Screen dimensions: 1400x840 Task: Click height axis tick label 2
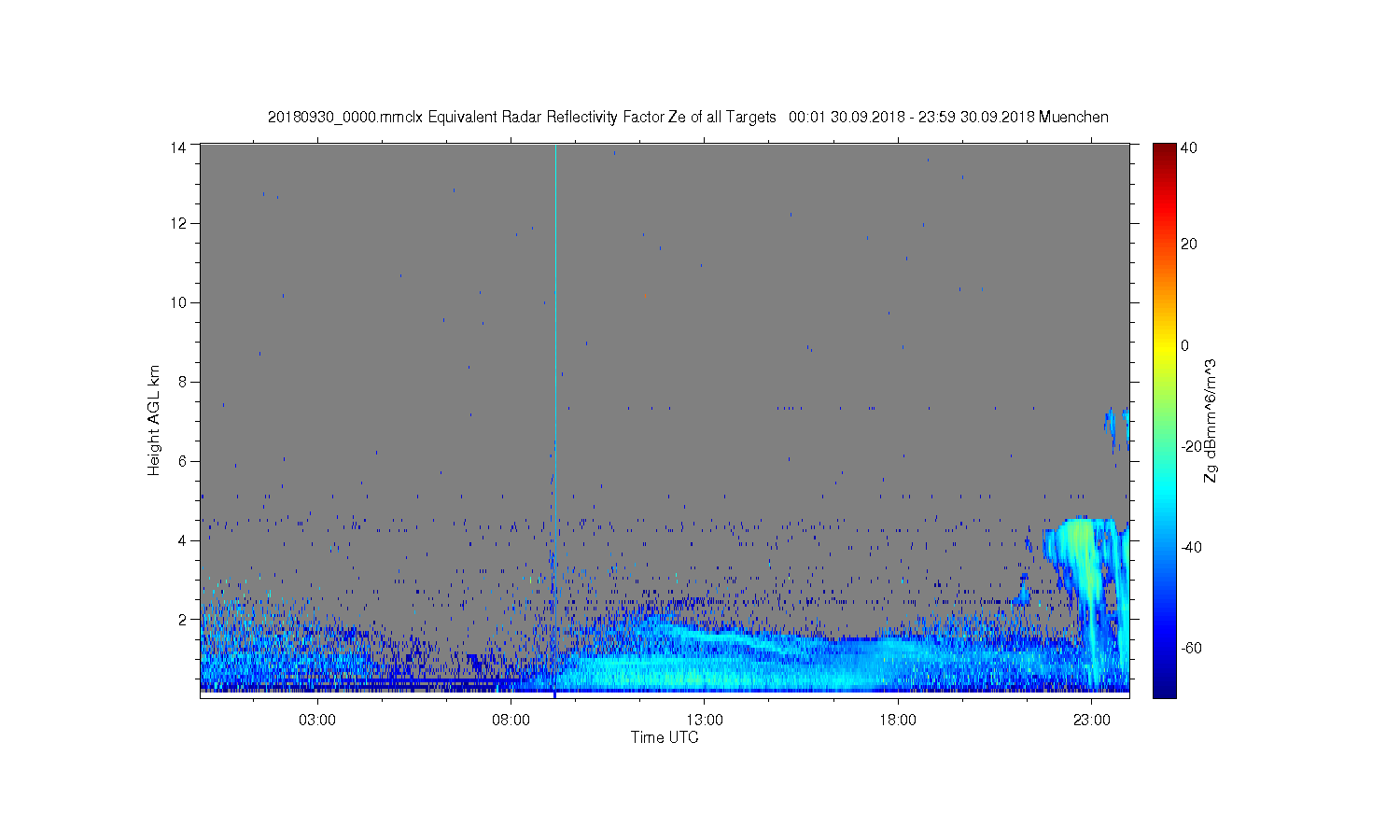pyautogui.click(x=183, y=619)
